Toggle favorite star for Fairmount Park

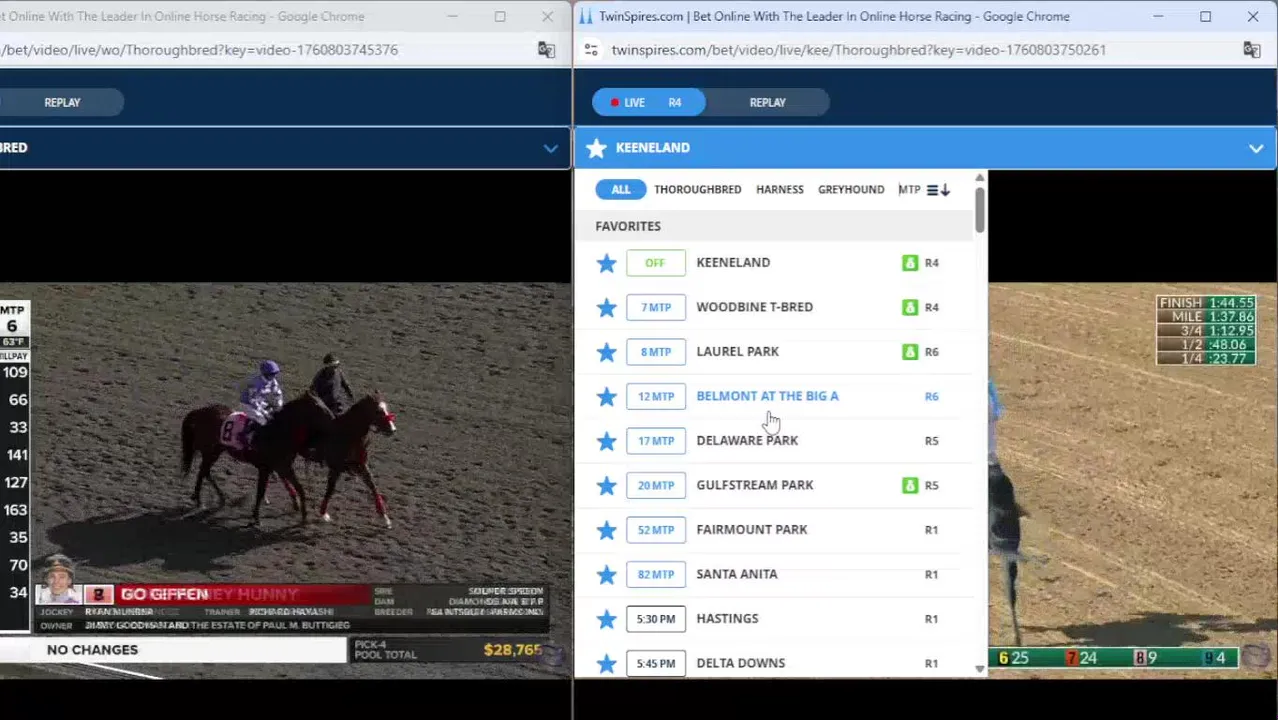[x=606, y=530]
